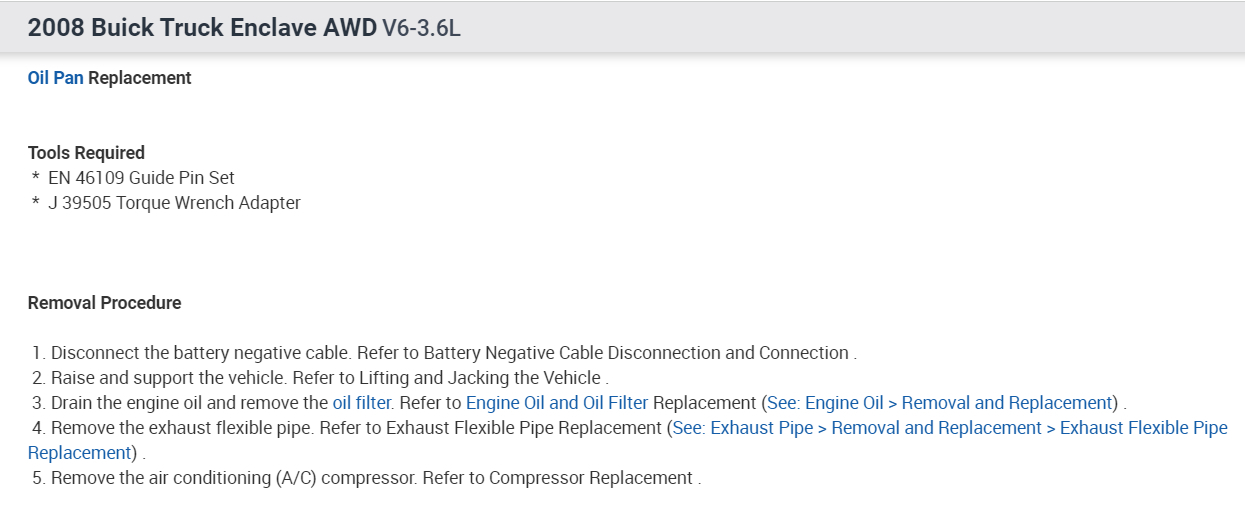Click the 'Removal Procedure' heading
Image resolution: width=1245 pixels, height=512 pixels.
(104, 303)
